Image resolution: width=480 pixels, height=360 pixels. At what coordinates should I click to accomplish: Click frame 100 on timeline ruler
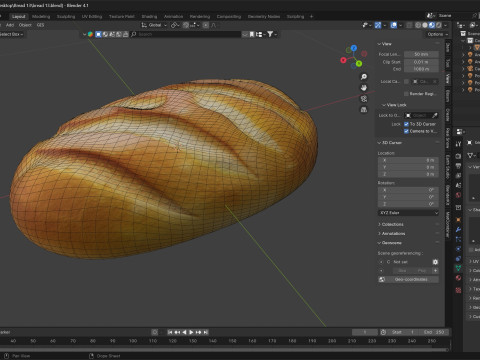[x=133, y=341]
